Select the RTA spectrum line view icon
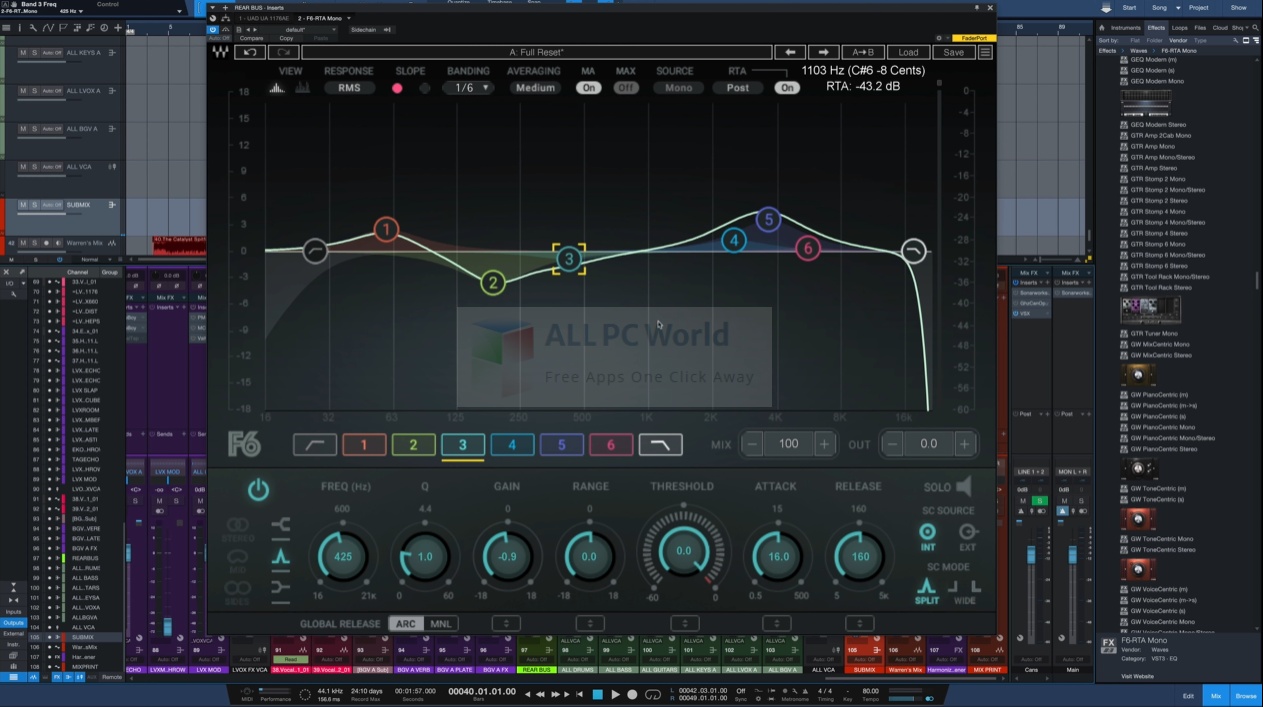Viewport: 1263px width, 707px height. (277, 88)
